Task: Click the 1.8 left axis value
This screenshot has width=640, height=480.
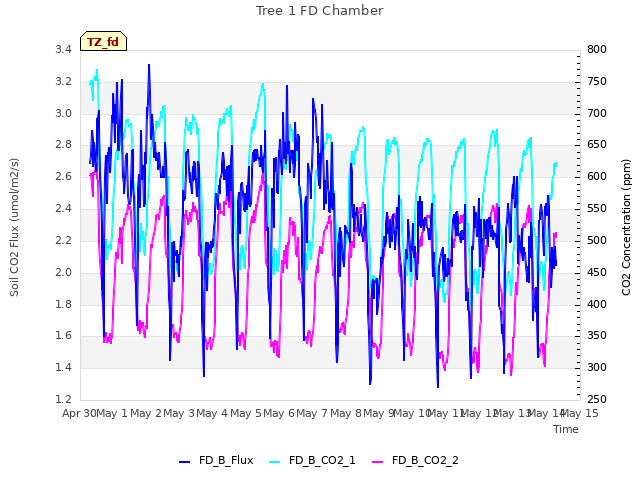Action: point(63,304)
